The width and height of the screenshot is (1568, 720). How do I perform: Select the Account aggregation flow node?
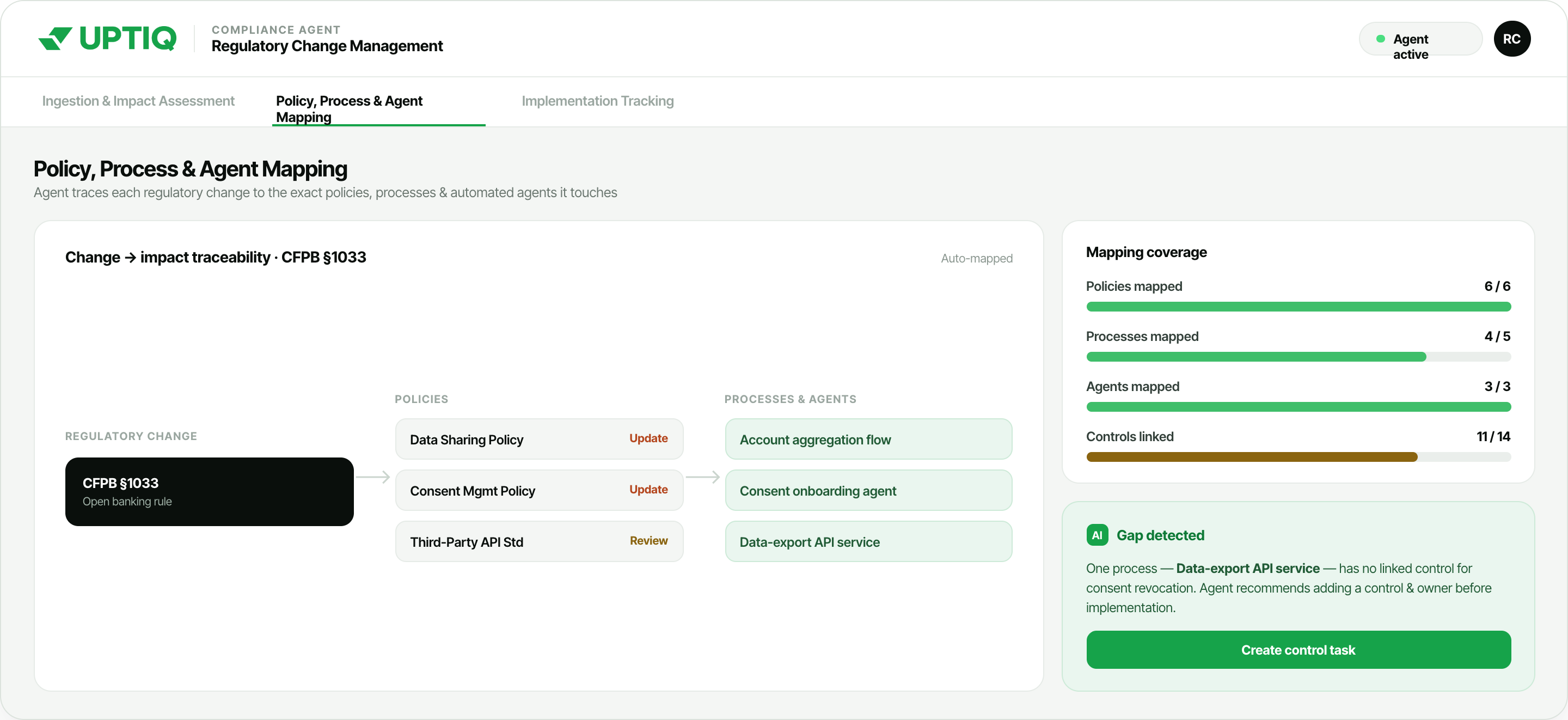pyautogui.click(x=868, y=438)
